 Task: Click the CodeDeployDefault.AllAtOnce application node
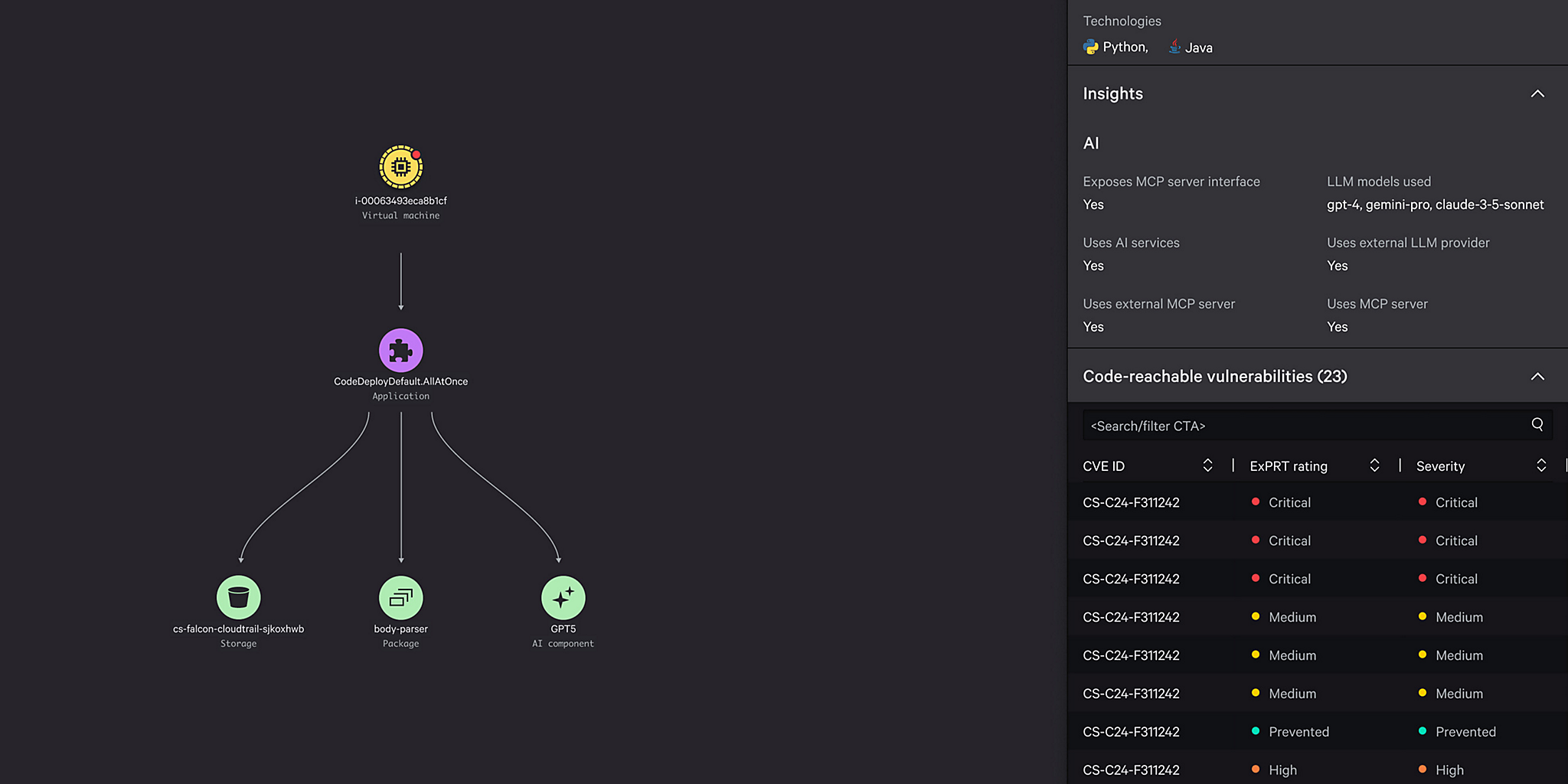coord(400,350)
